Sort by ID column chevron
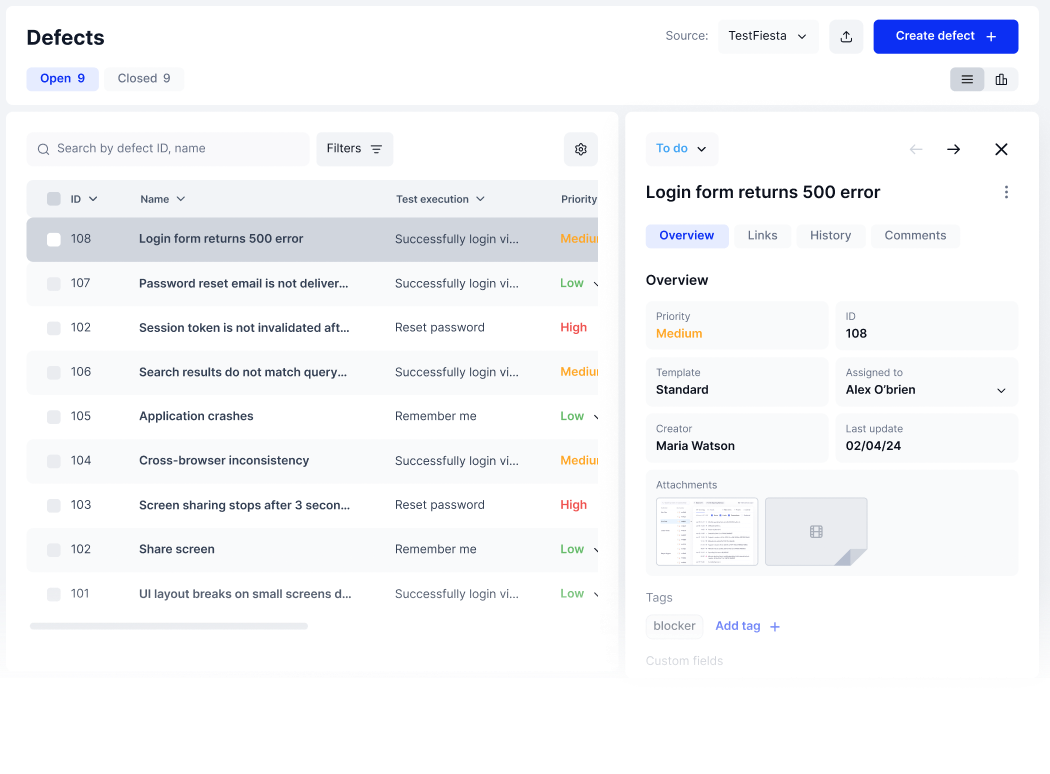Viewport: 1050px width, 774px height. pyautogui.click(x=93, y=199)
